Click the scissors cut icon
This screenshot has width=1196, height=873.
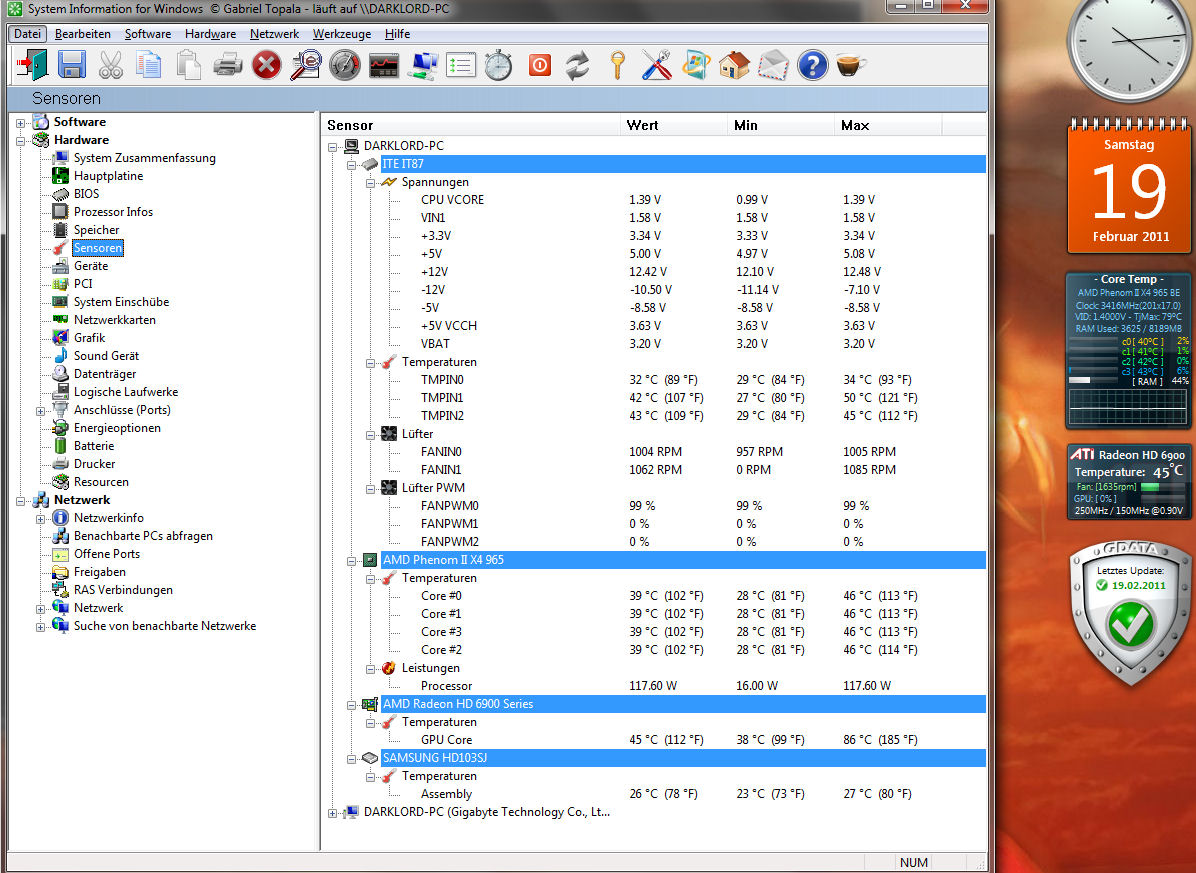[x=111, y=65]
